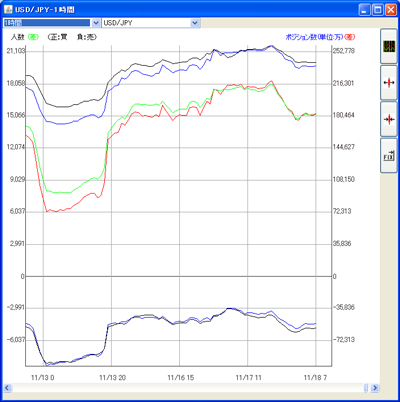
Task: Click the 252,778 right axis value
Action: 344,51
